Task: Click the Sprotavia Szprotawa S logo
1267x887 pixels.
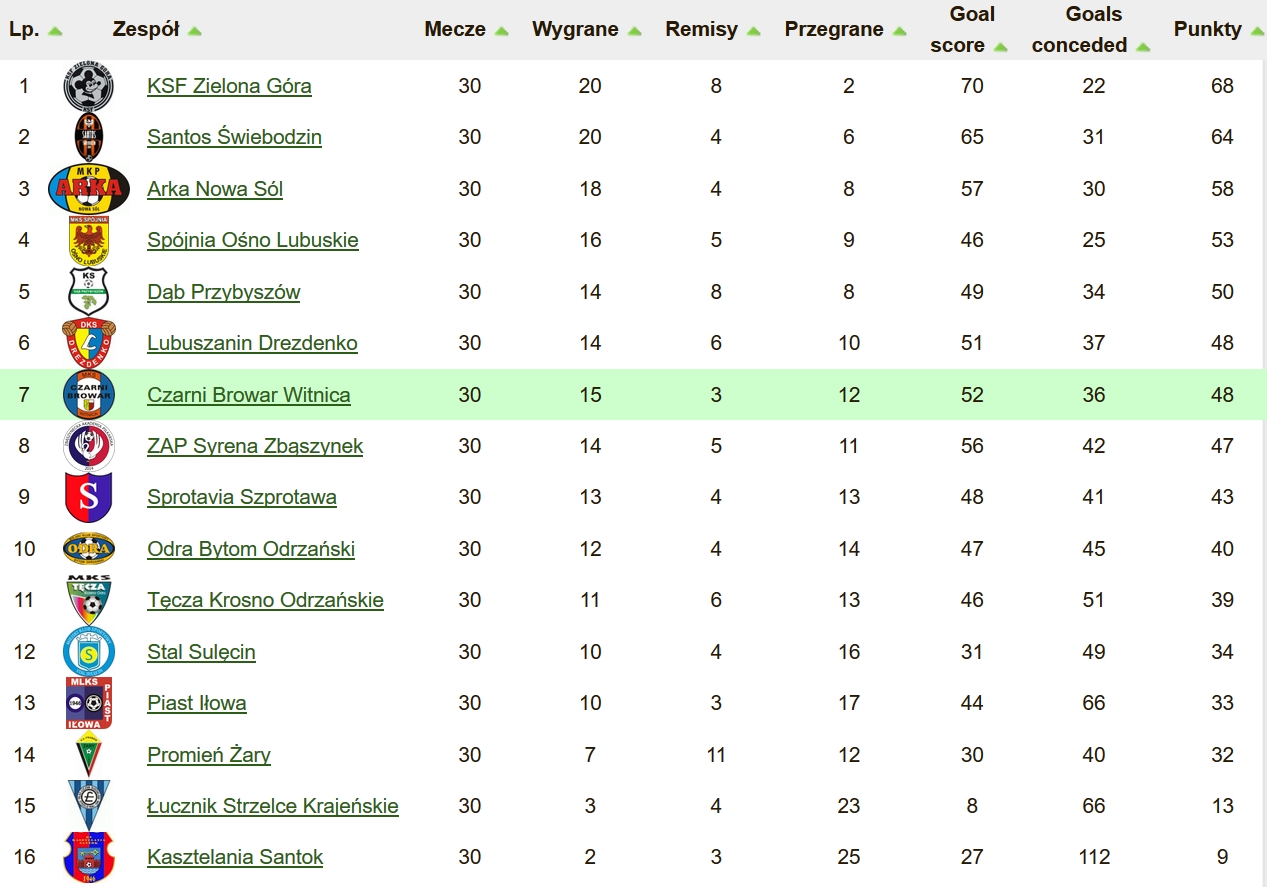Action: 89,497
